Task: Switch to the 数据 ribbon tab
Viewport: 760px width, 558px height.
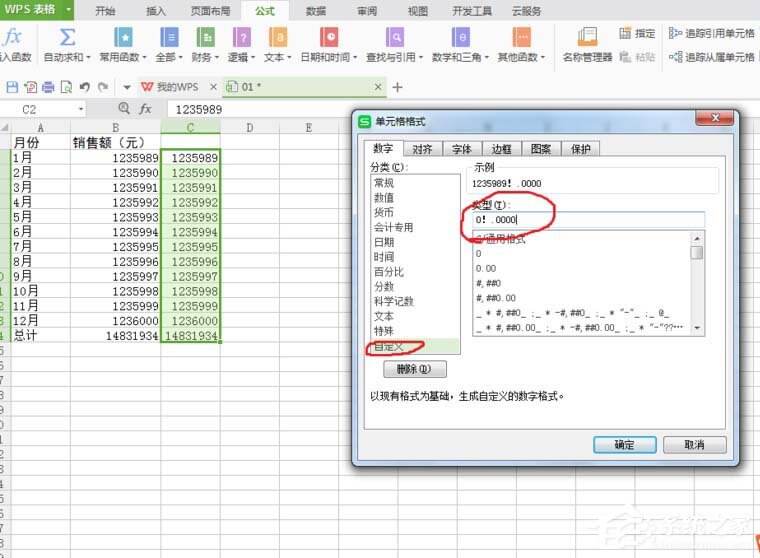Action: click(x=316, y=11)
